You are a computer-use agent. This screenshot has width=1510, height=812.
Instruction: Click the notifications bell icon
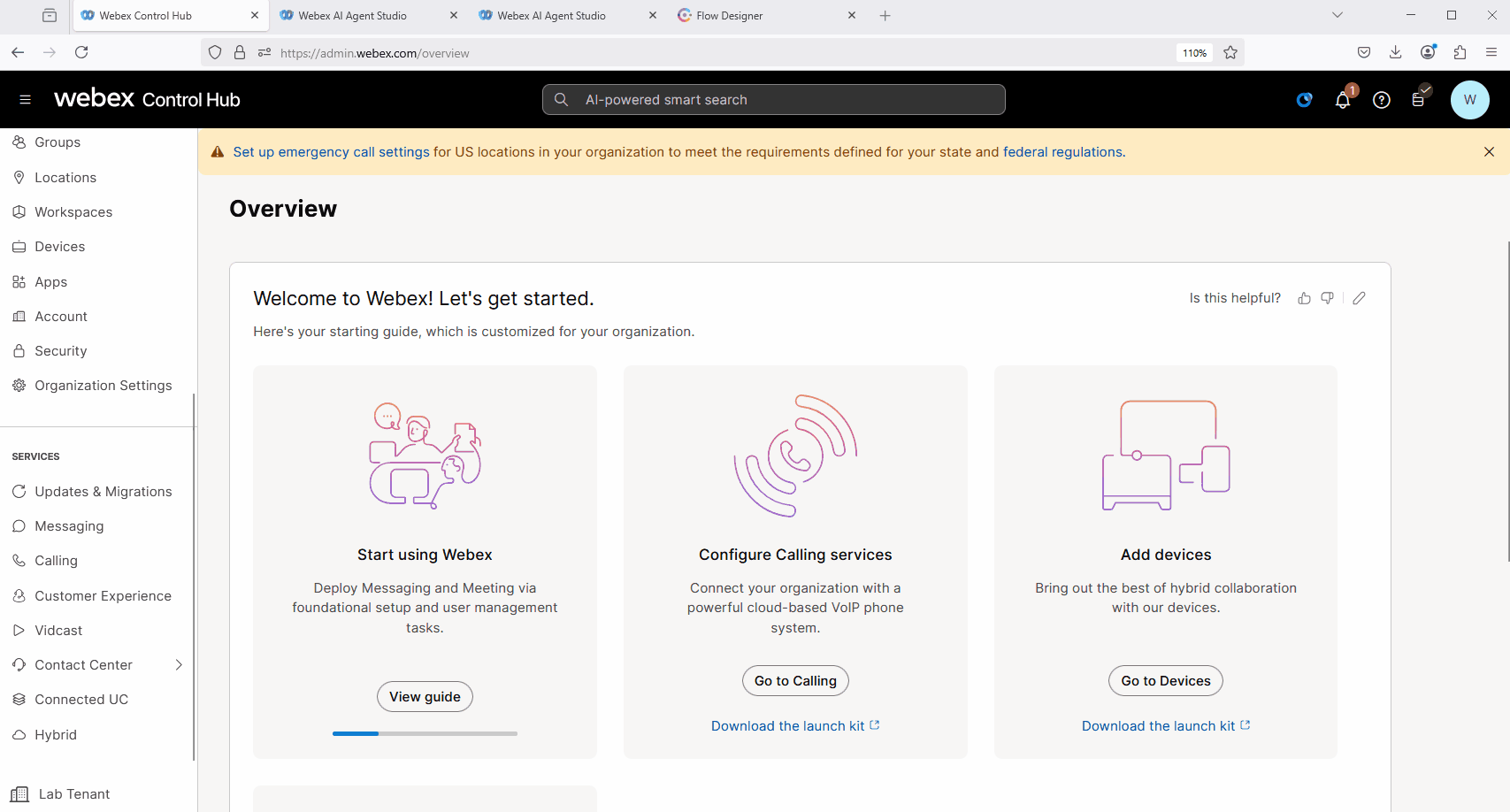(x=1342, y=101)
